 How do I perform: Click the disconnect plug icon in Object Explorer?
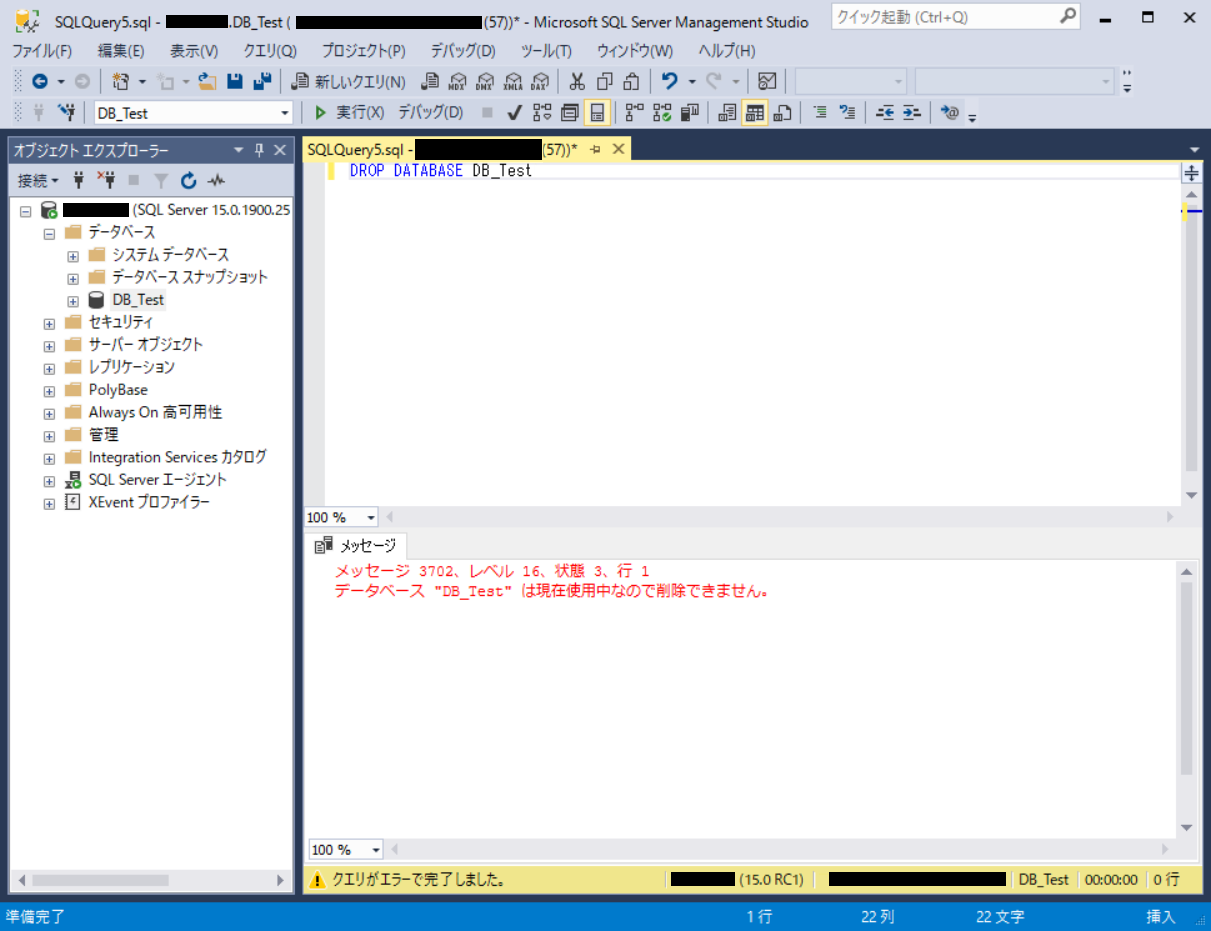[x=107, y=181]
